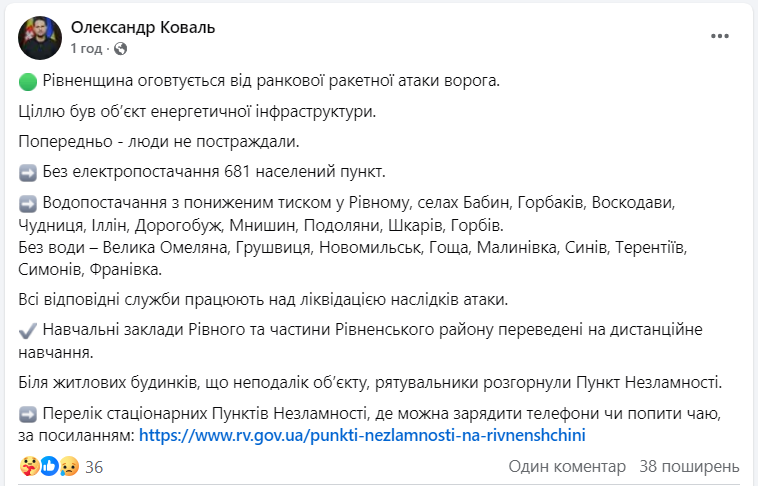
Task: Show who reacted via the 36 count
Action: coord(95,467)
